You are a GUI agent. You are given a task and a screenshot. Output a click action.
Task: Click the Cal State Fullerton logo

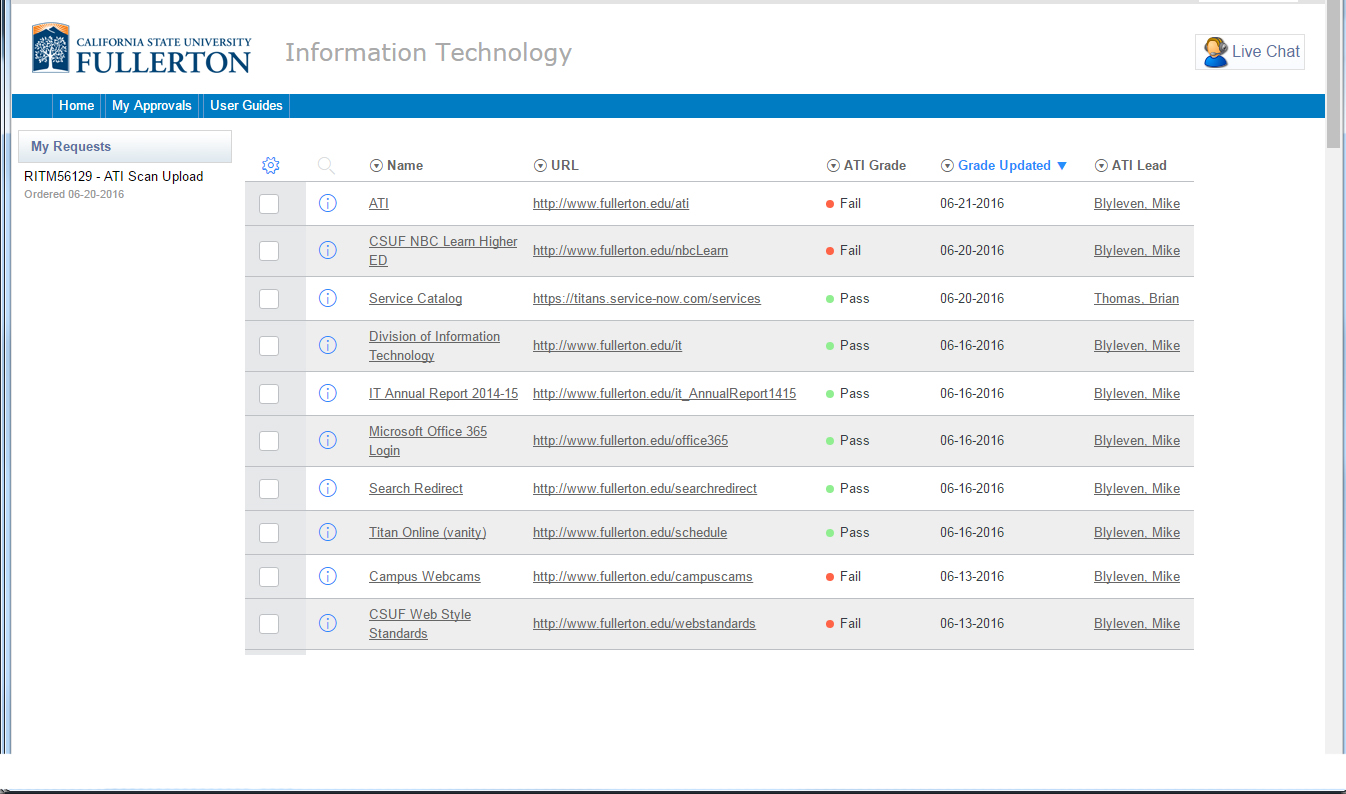point(141,49)
